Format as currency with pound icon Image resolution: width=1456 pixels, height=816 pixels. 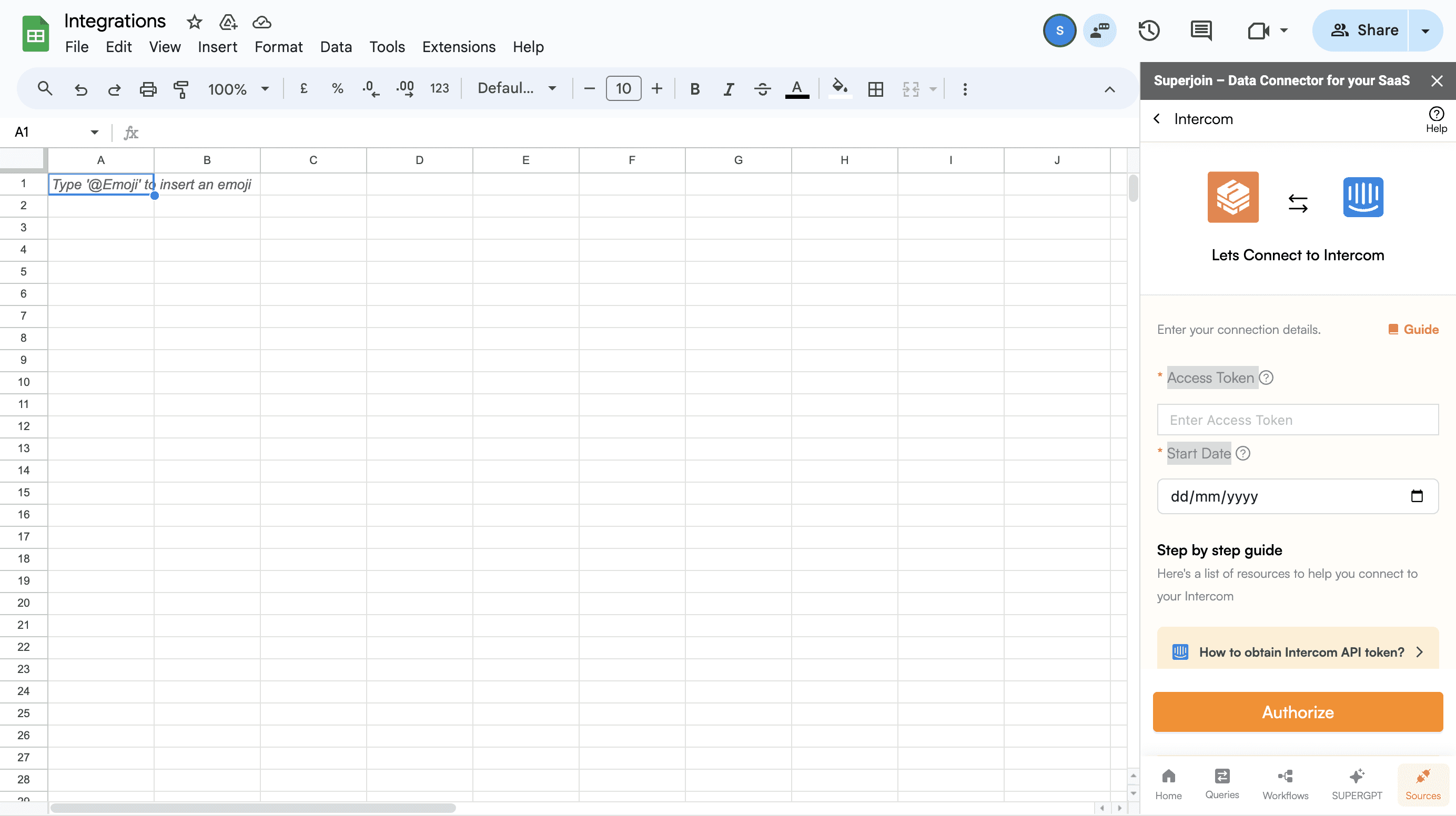(304, 89)
